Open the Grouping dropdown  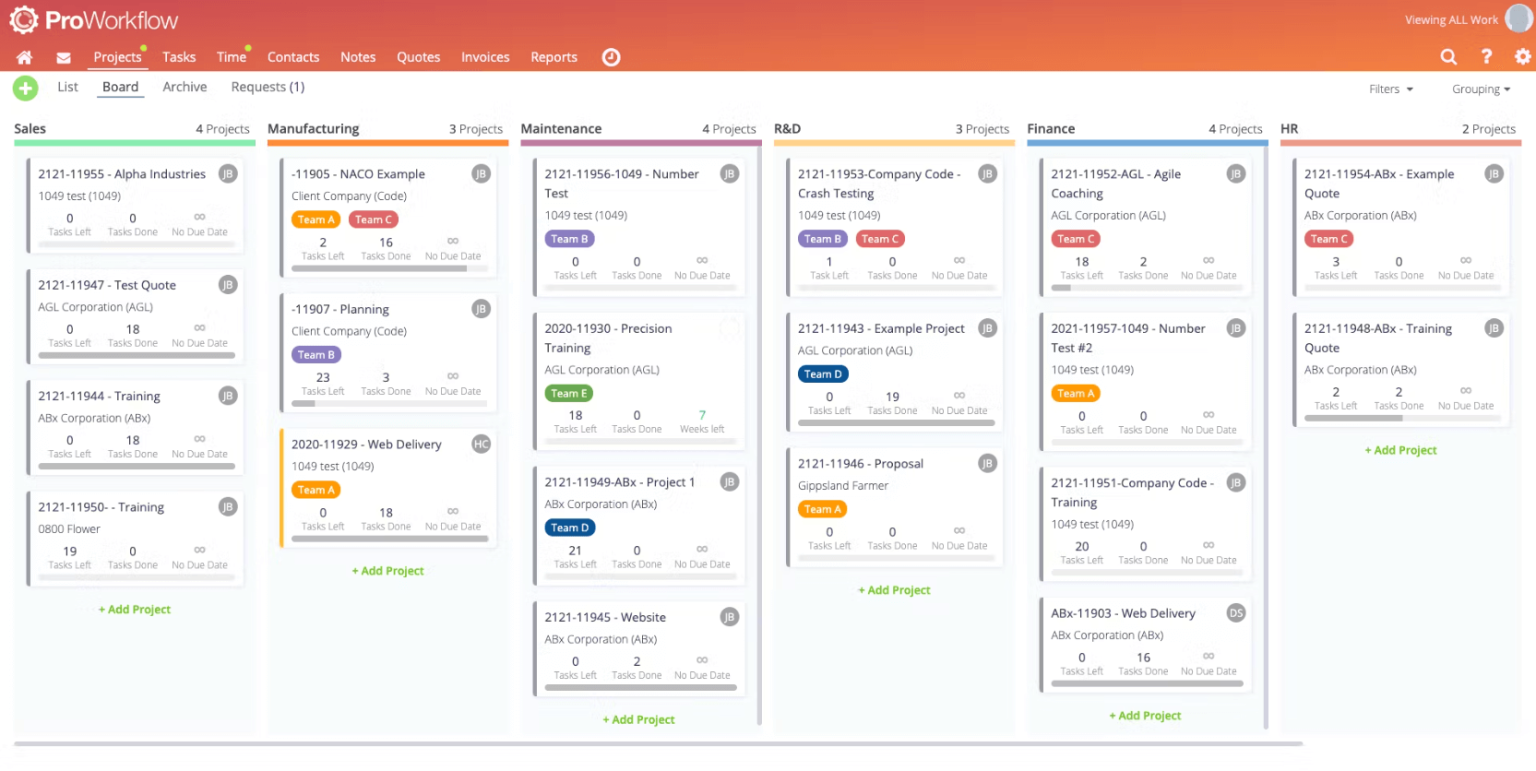(x=1481, y=88)
